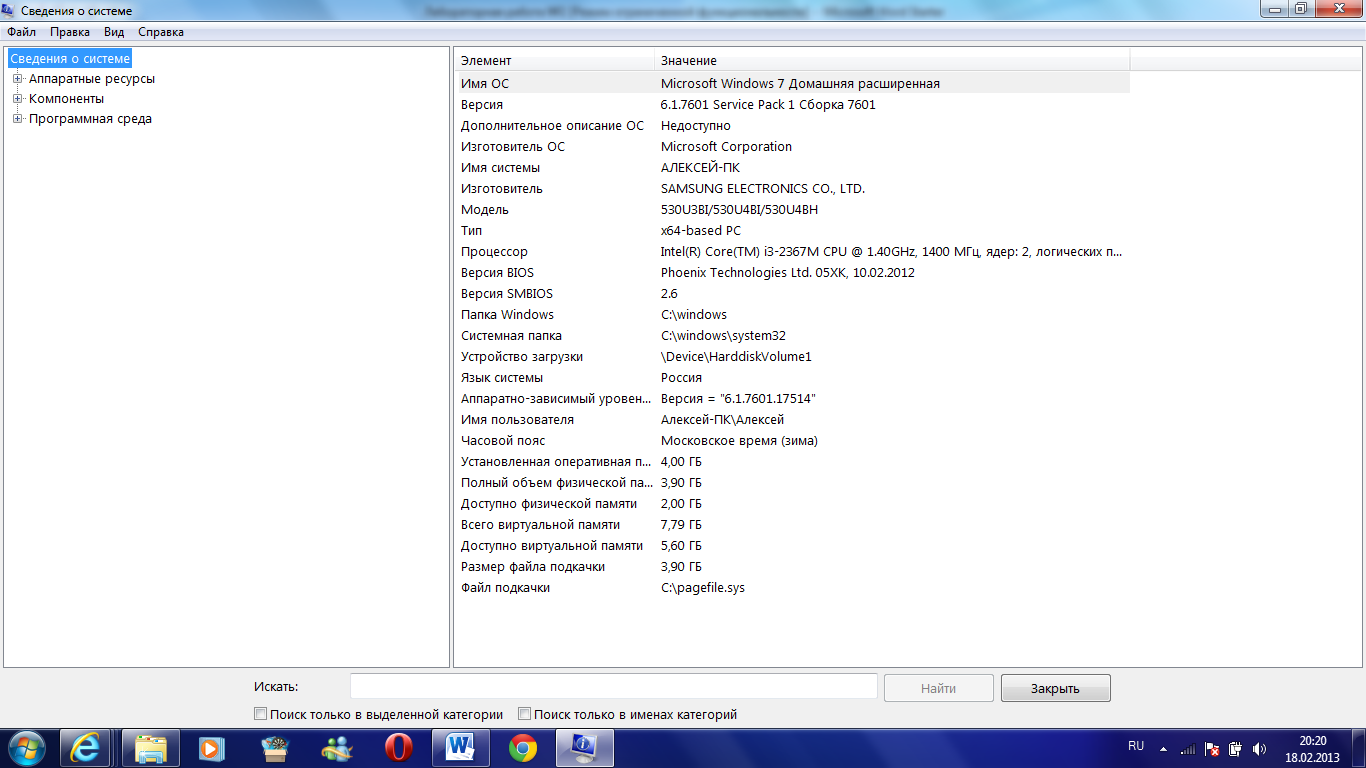Open Windows Explorer from taskbar
1366x768 pixels.
click(x=151, y=748)
